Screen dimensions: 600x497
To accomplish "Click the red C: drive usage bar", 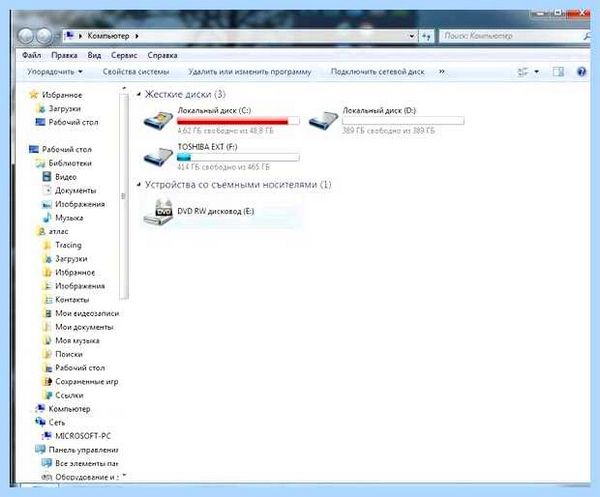I will [x=238, y=121].
